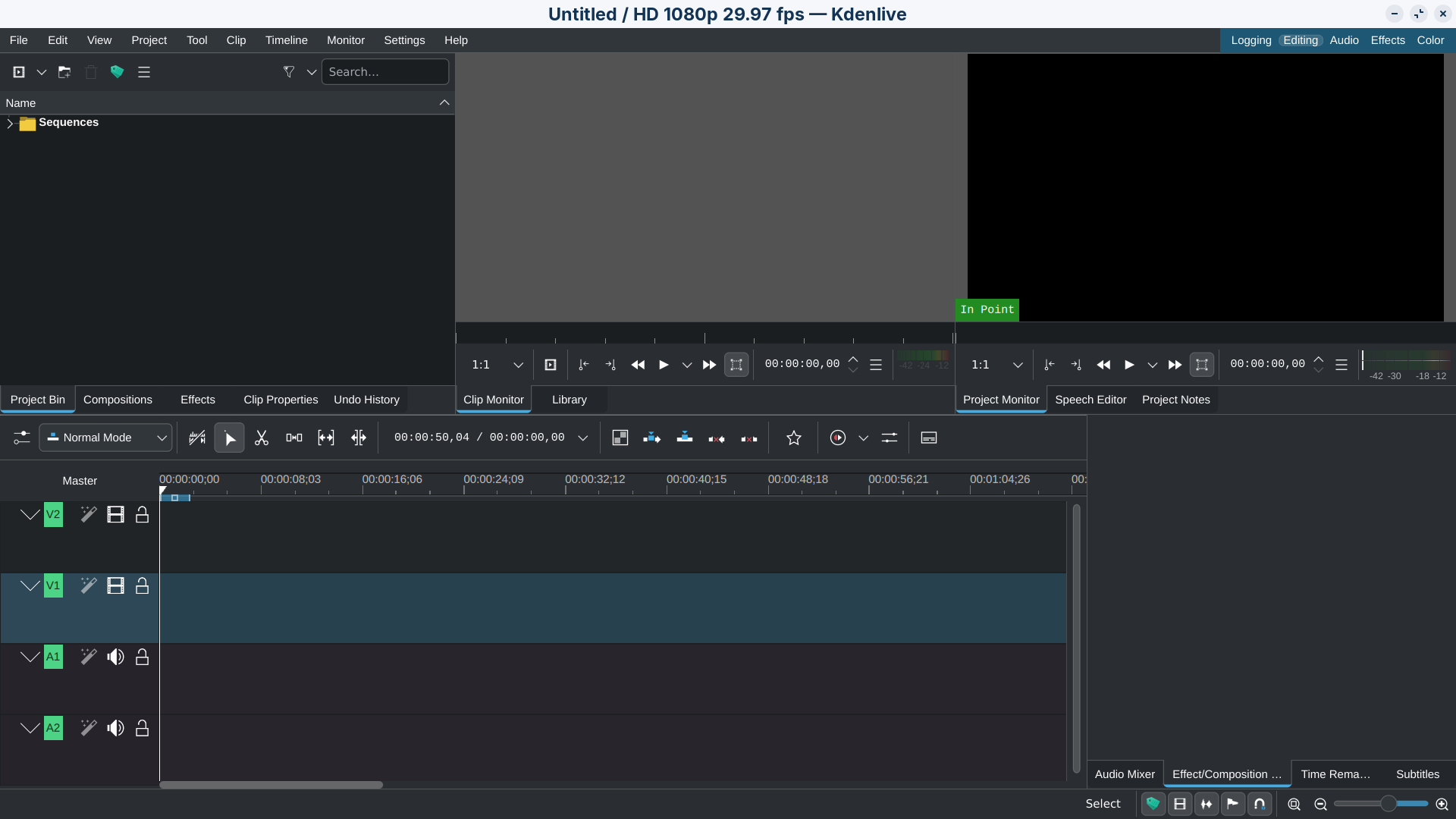Viewport: 1456px width, 819px height.
Task: Open the subtitle tool icon
Action: pos(929,438)
